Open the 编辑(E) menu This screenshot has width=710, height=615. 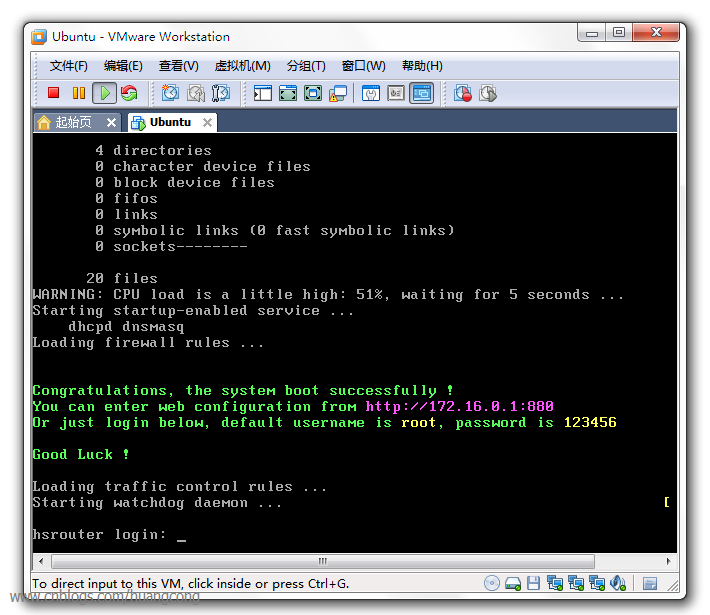coord(123,66)
